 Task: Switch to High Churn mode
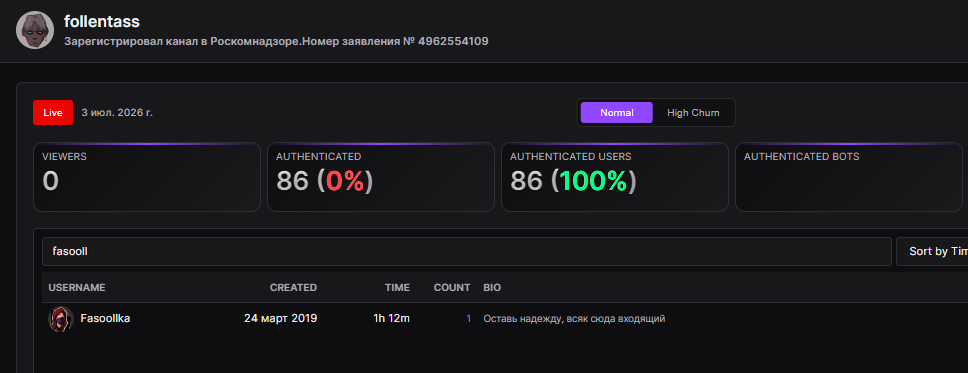coord(693,113)
